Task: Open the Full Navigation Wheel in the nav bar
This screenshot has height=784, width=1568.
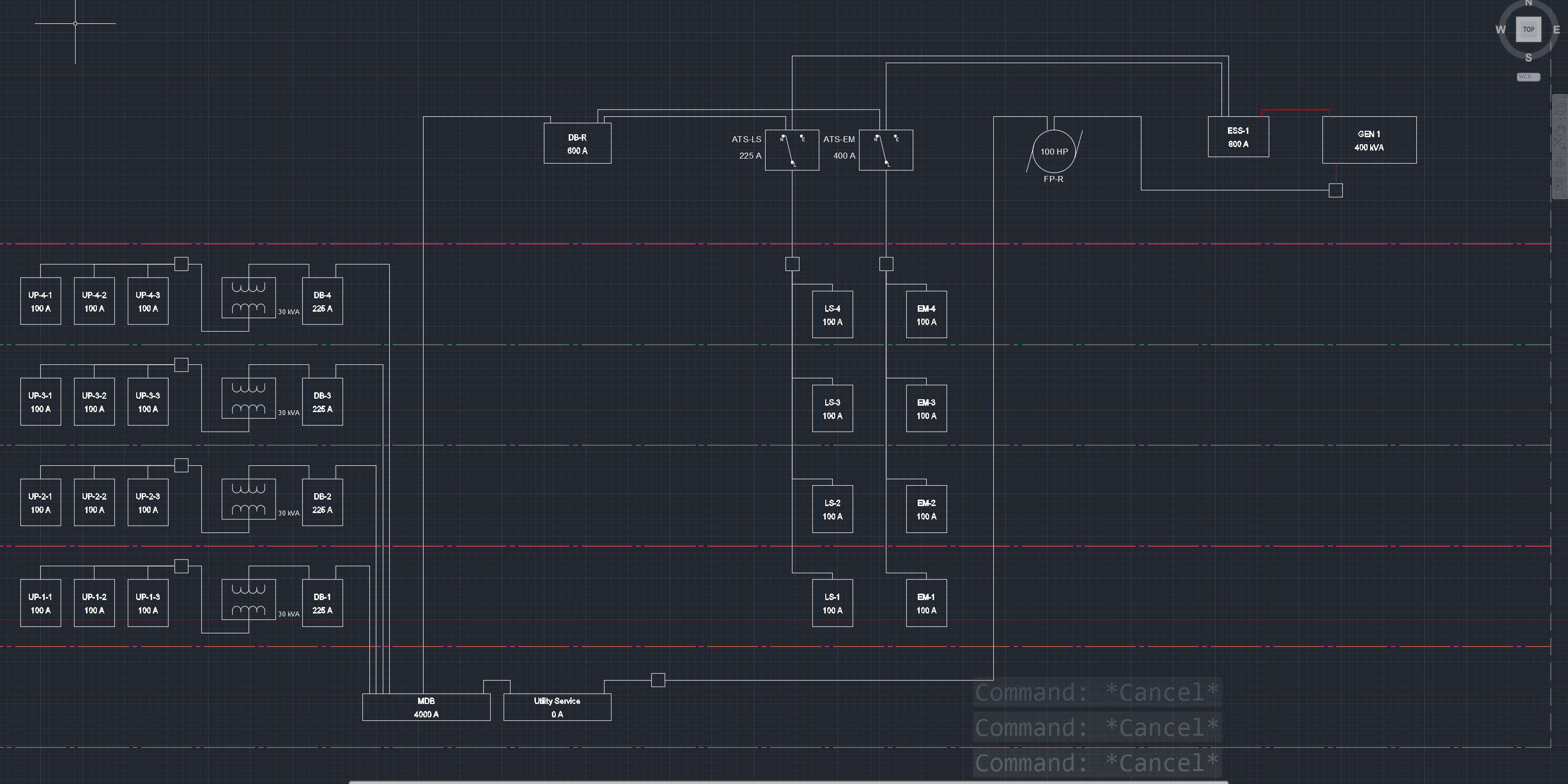Action: tap(1560, 109)
